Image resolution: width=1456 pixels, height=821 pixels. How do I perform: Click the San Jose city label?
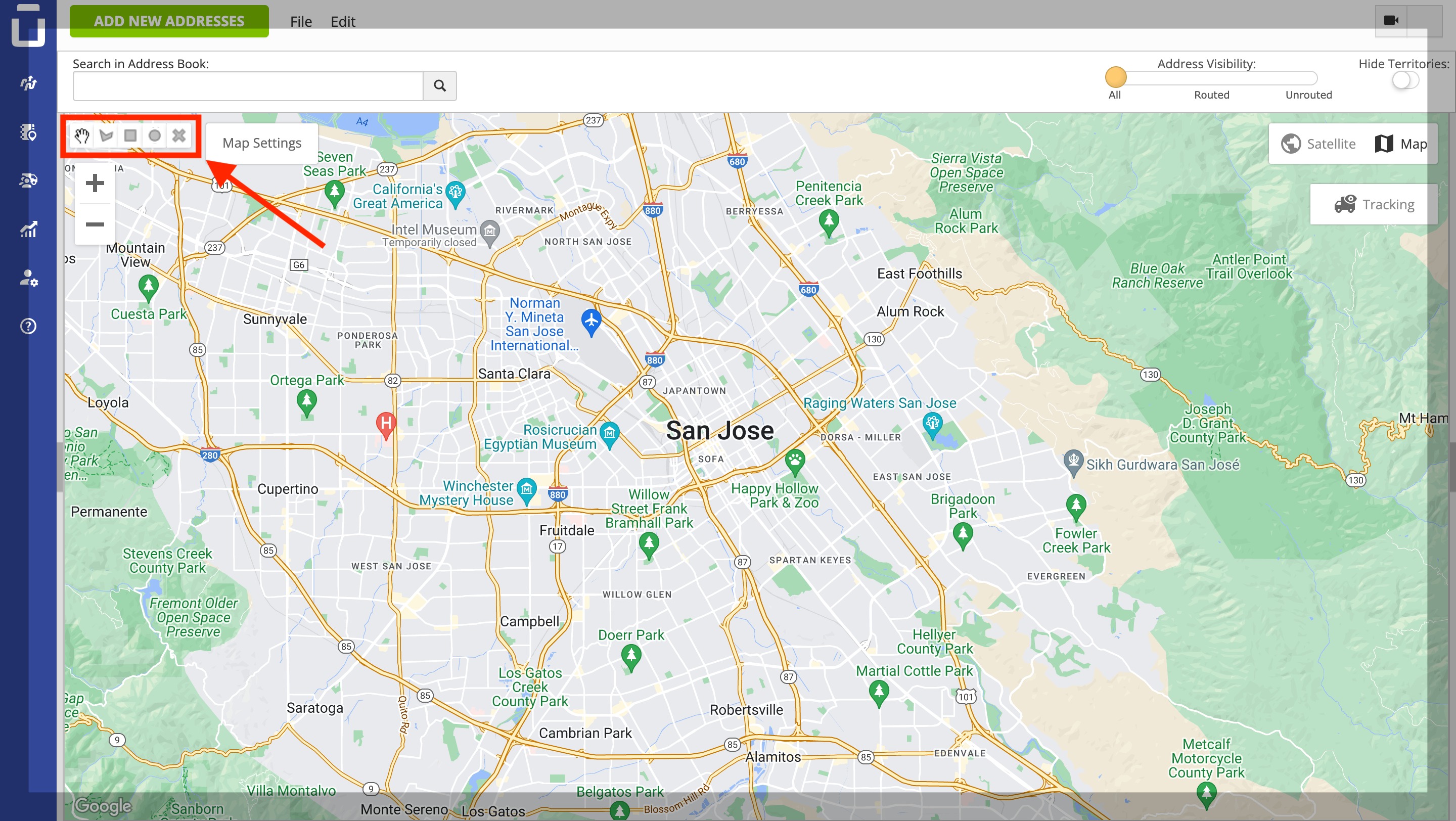(720, 431)
